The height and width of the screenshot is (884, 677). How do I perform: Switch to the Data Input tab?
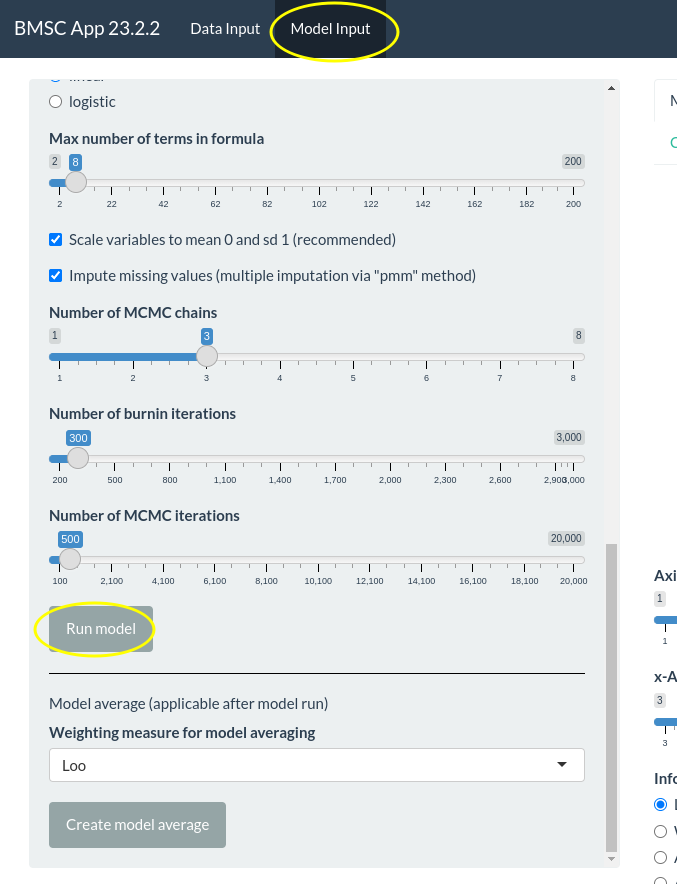pos(225,29)
